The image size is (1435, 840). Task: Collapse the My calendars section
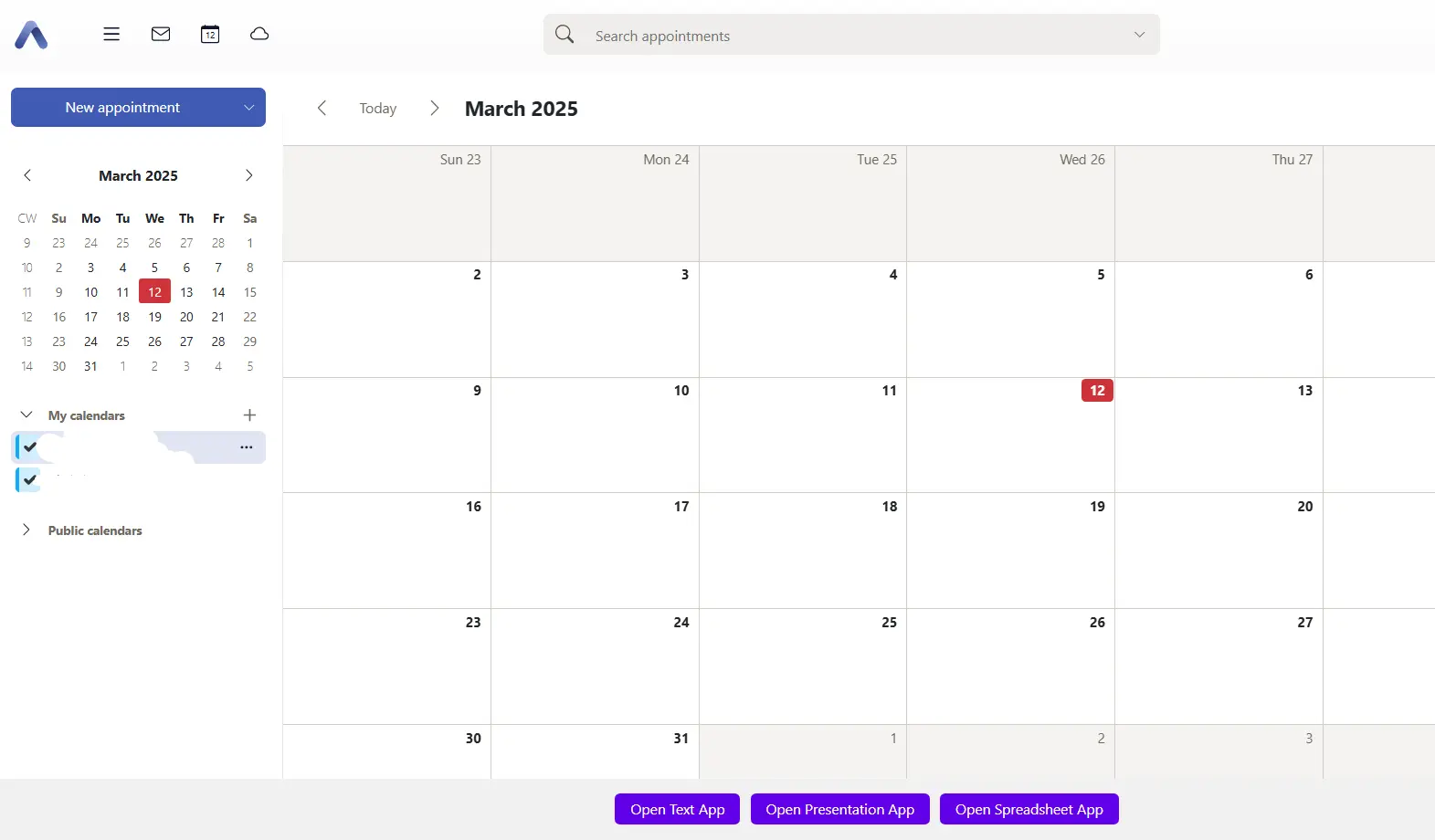26,415
